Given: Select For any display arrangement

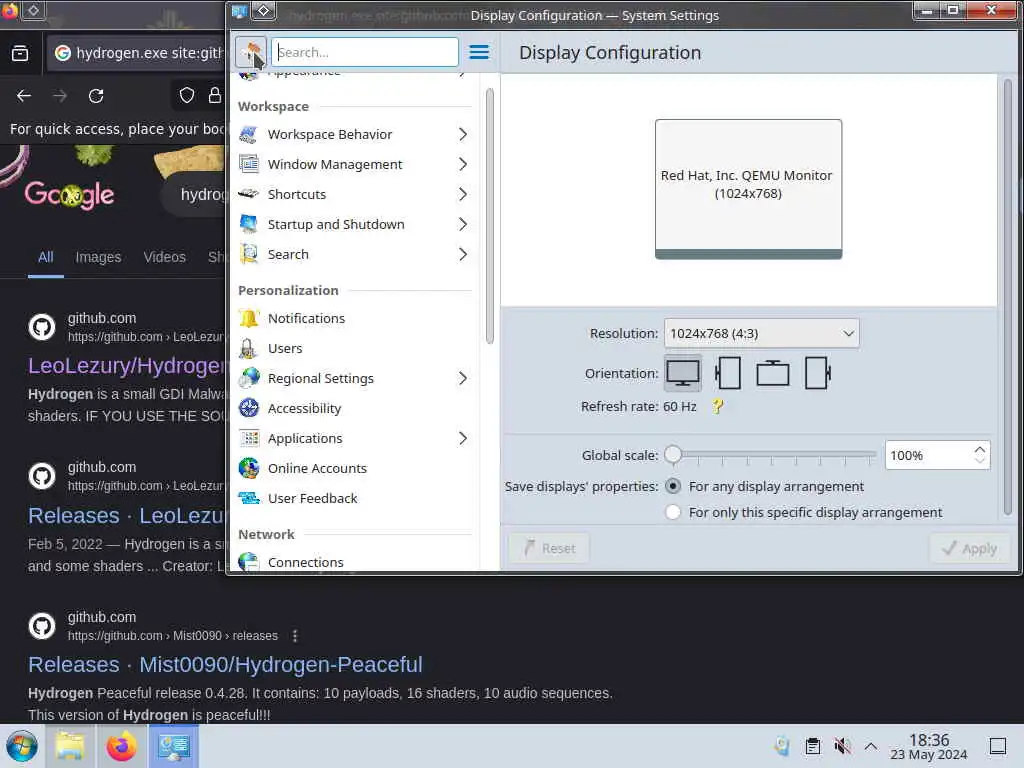Looking at the screenshot, I should [x=673, y=487].
